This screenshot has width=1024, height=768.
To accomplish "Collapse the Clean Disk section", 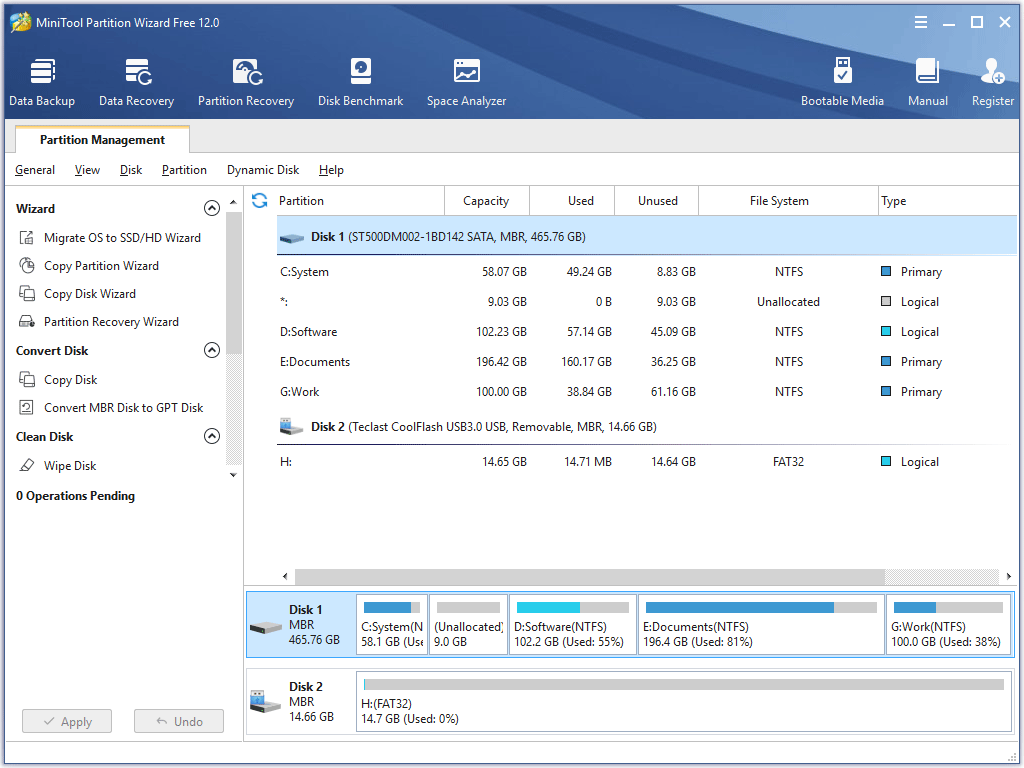I will coord(212,436).
